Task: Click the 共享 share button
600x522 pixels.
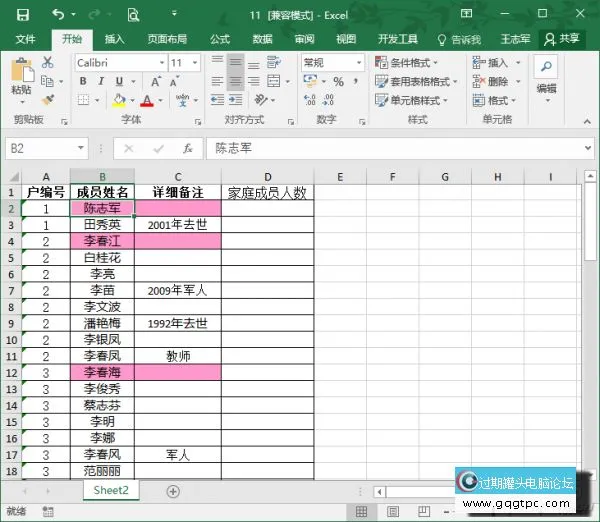Action: pos(561,39)
